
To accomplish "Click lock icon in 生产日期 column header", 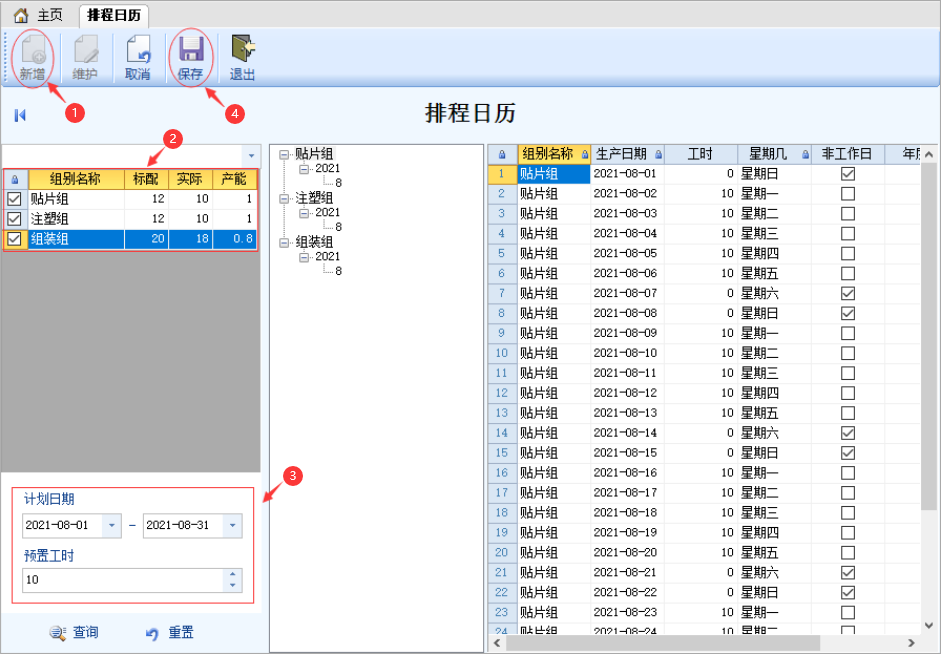I will [658, 155].
